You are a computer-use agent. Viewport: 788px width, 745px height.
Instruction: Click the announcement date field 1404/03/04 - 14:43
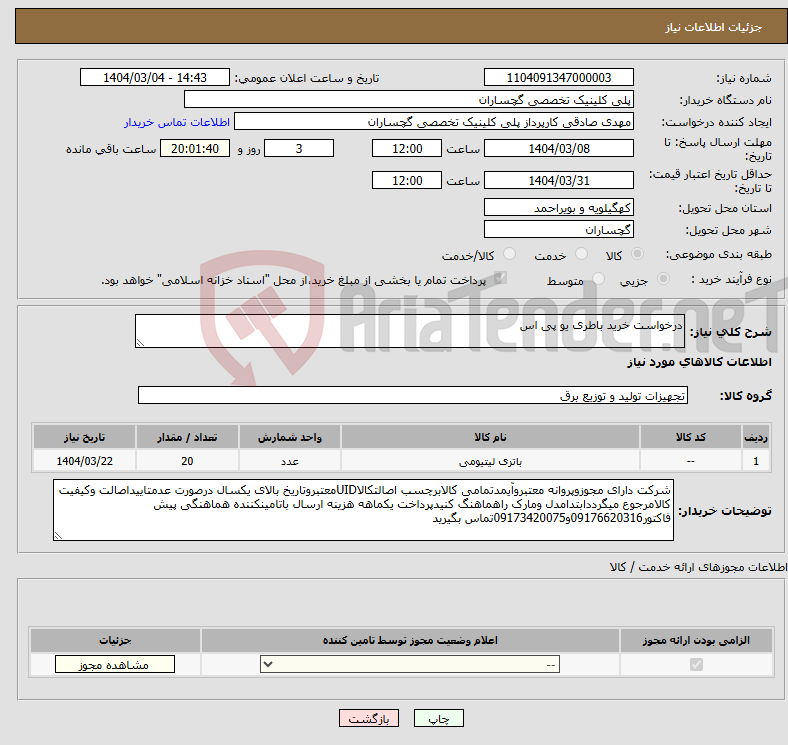click(155, 77)
